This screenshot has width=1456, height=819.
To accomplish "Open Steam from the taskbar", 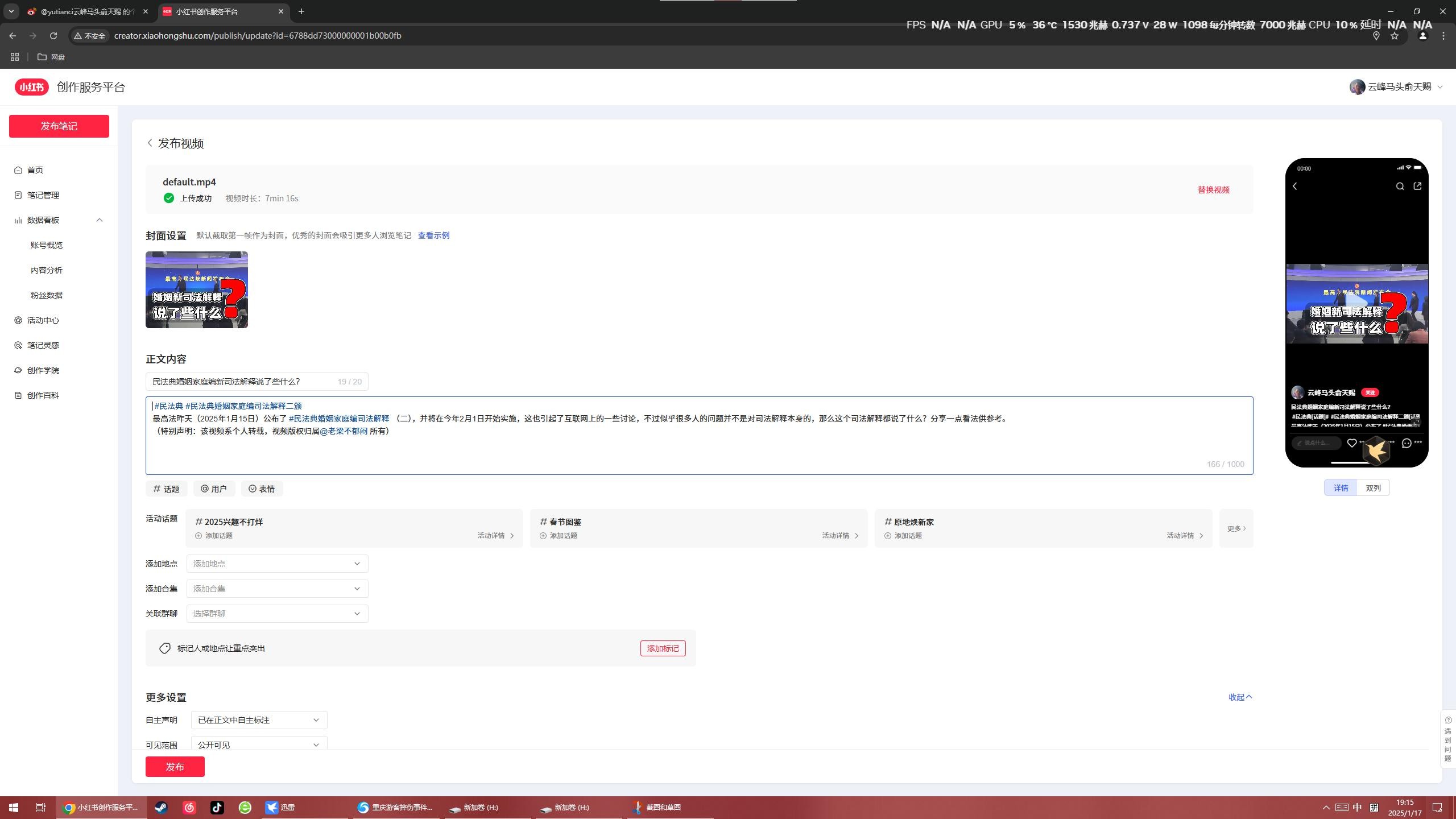I will (162, 807).
